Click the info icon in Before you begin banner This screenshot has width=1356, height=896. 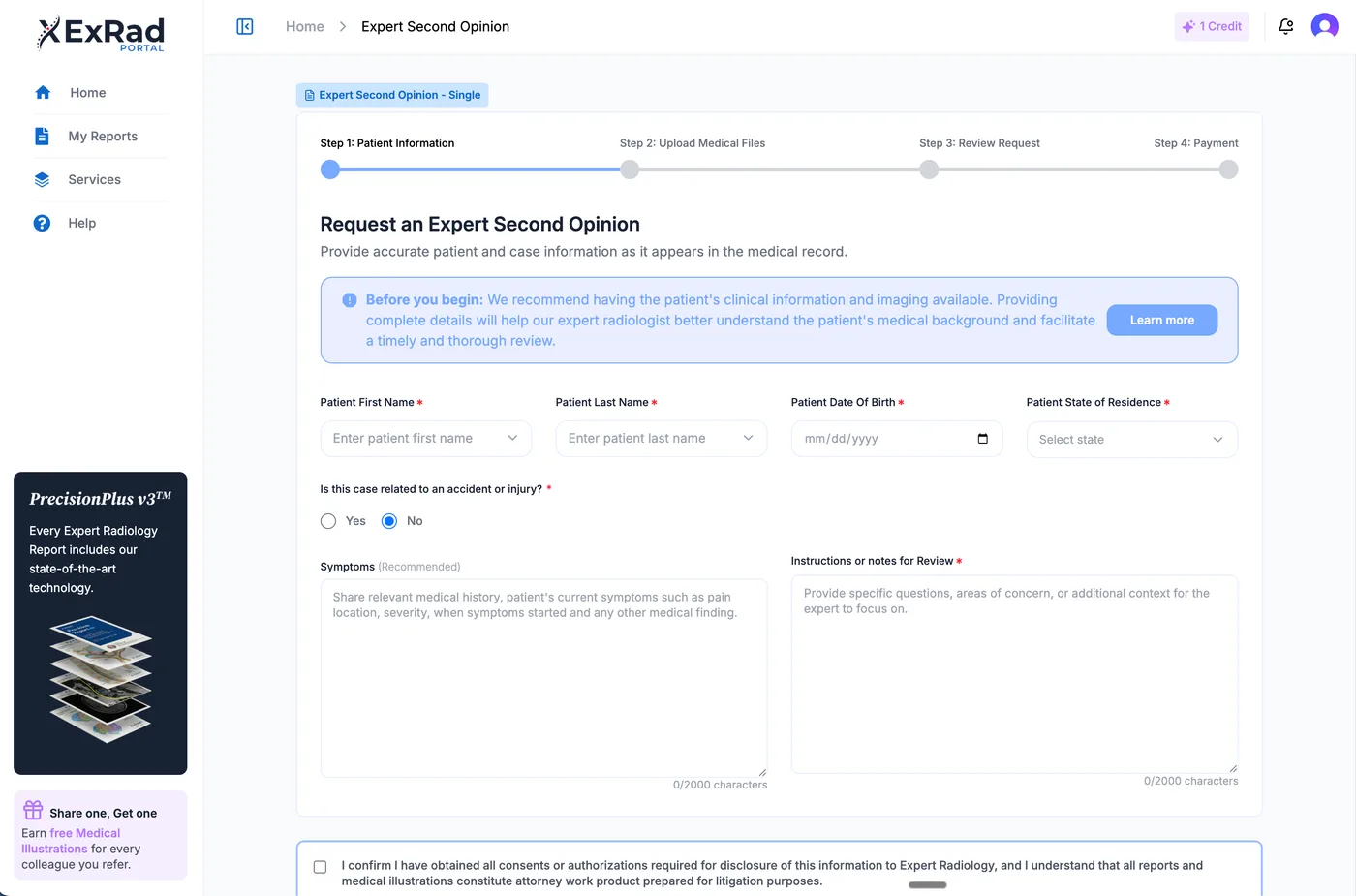350,300
